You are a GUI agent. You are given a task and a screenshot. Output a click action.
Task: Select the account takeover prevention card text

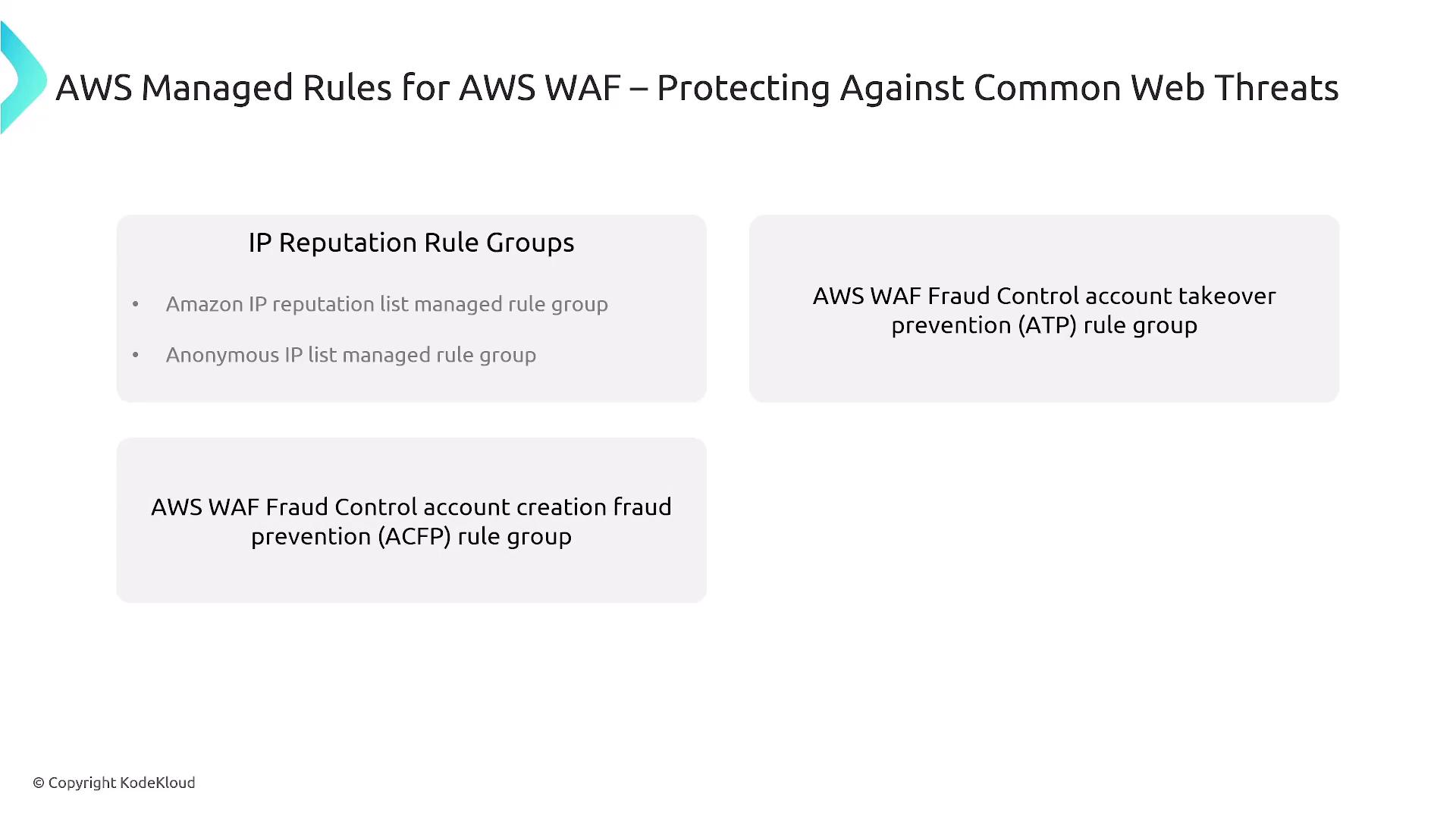click(x=1043, y=310)
